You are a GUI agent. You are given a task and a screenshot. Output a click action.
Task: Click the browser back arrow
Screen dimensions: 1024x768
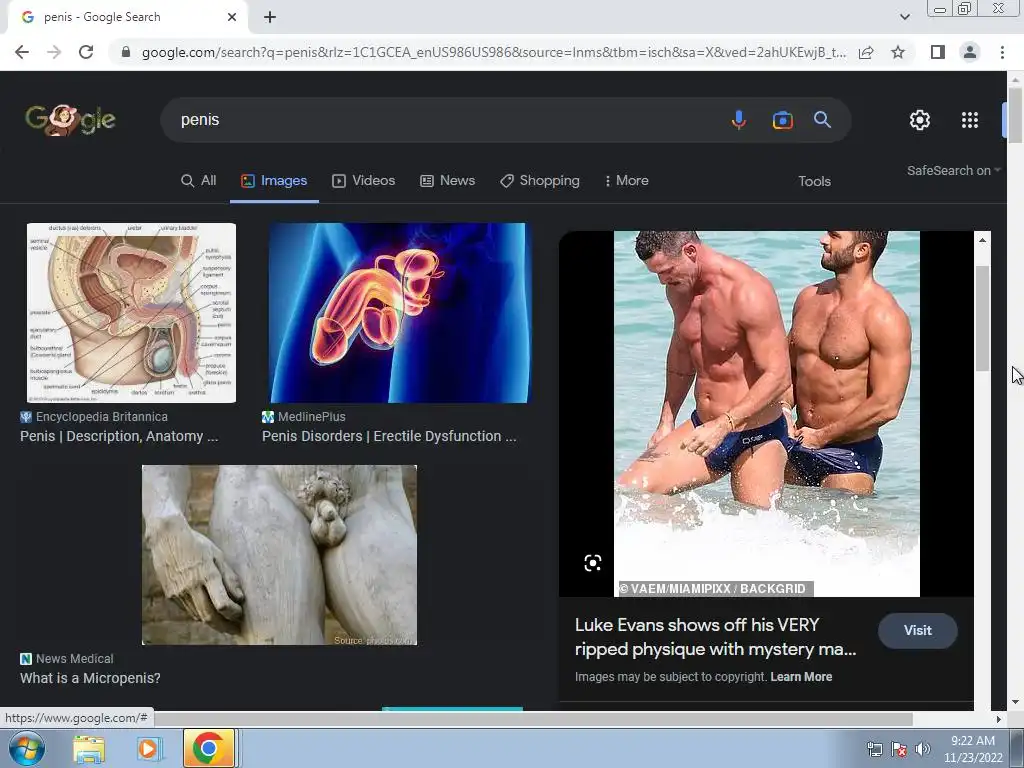[x=22, y=52]
